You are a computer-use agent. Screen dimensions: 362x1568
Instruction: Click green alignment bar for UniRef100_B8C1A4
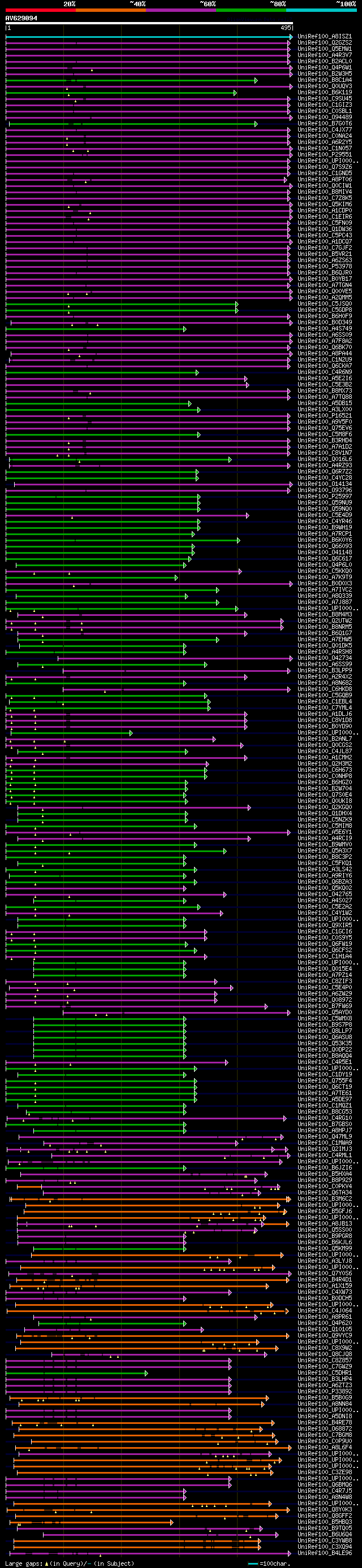click(x=132, y=80)
